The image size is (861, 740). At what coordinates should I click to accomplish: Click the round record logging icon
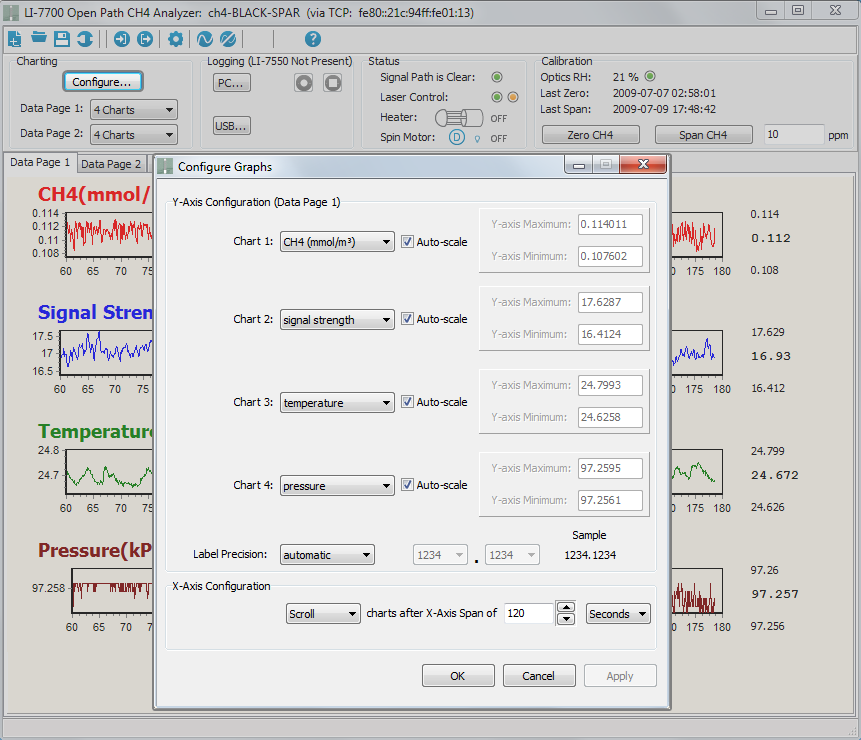[x=304, y=83]
